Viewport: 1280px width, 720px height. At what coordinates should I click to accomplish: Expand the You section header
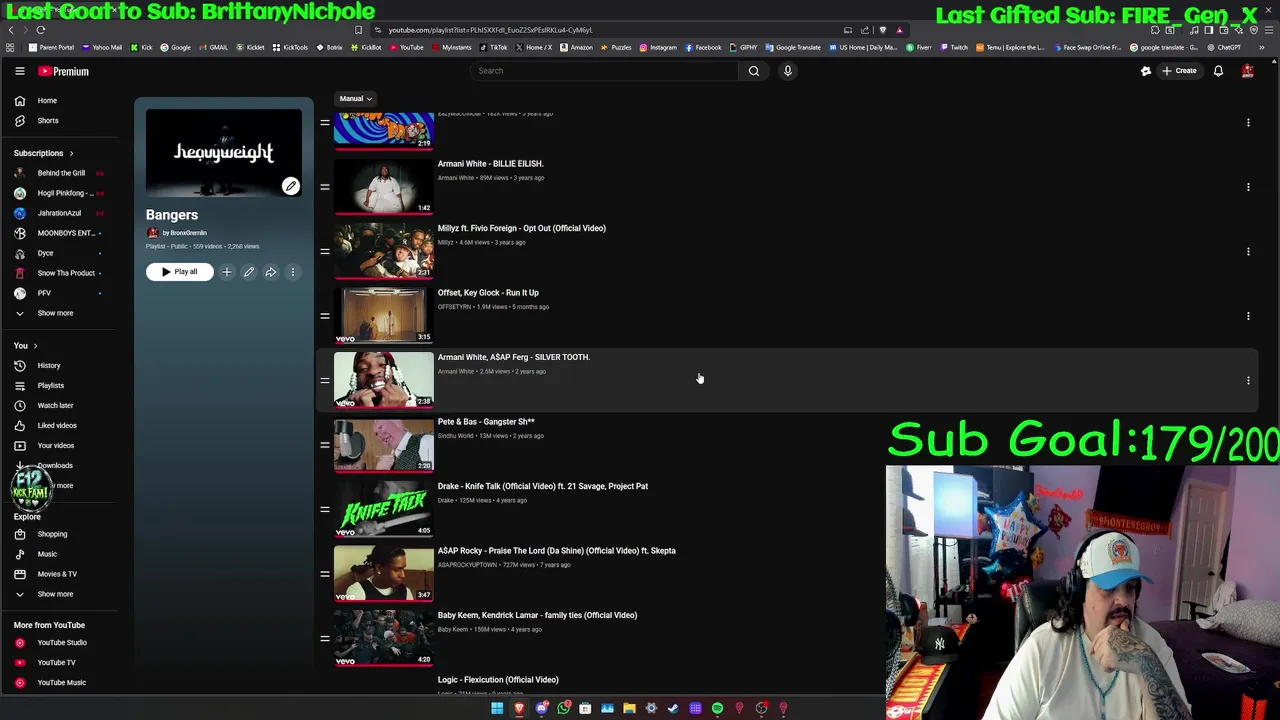click(25, 346)
